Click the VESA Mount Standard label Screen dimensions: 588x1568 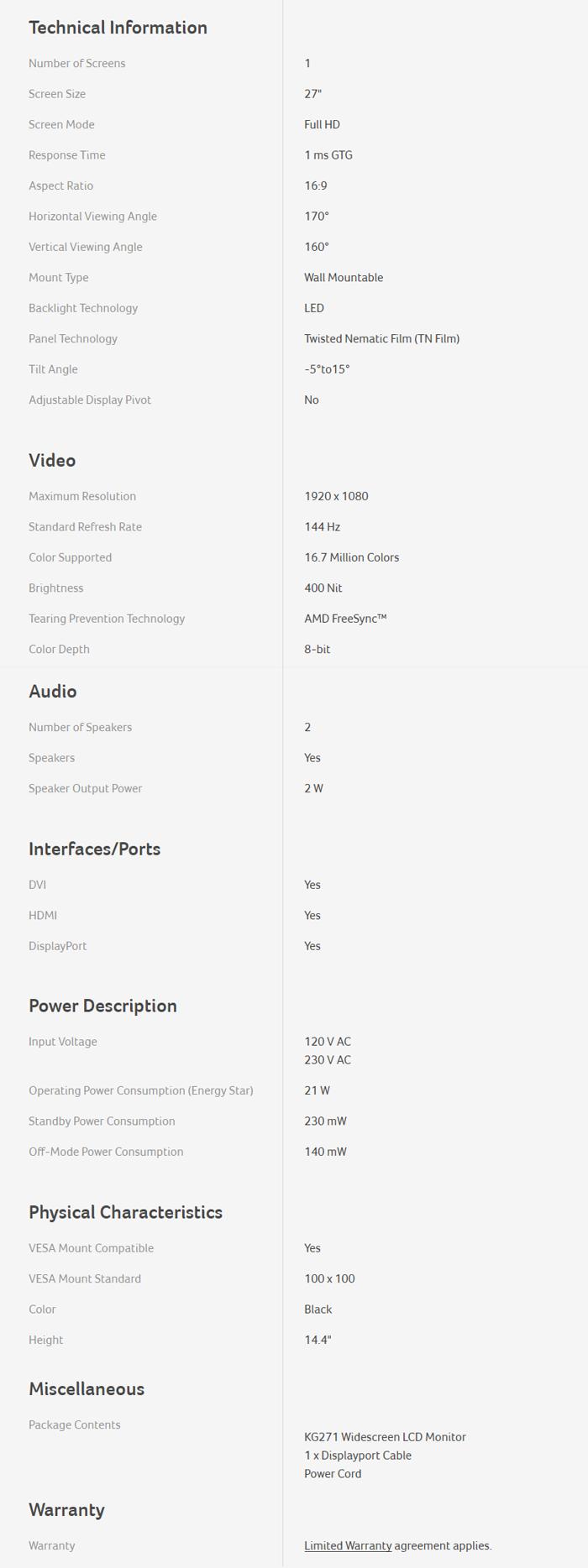85,1278
